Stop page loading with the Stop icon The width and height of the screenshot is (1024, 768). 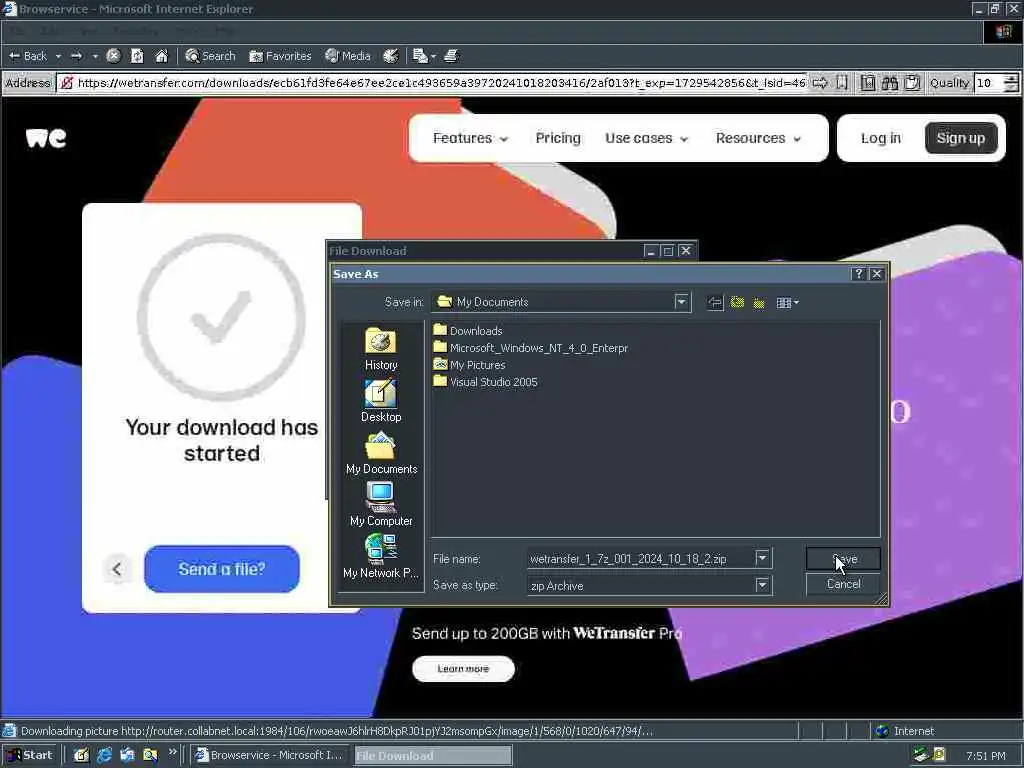(113, 56)
